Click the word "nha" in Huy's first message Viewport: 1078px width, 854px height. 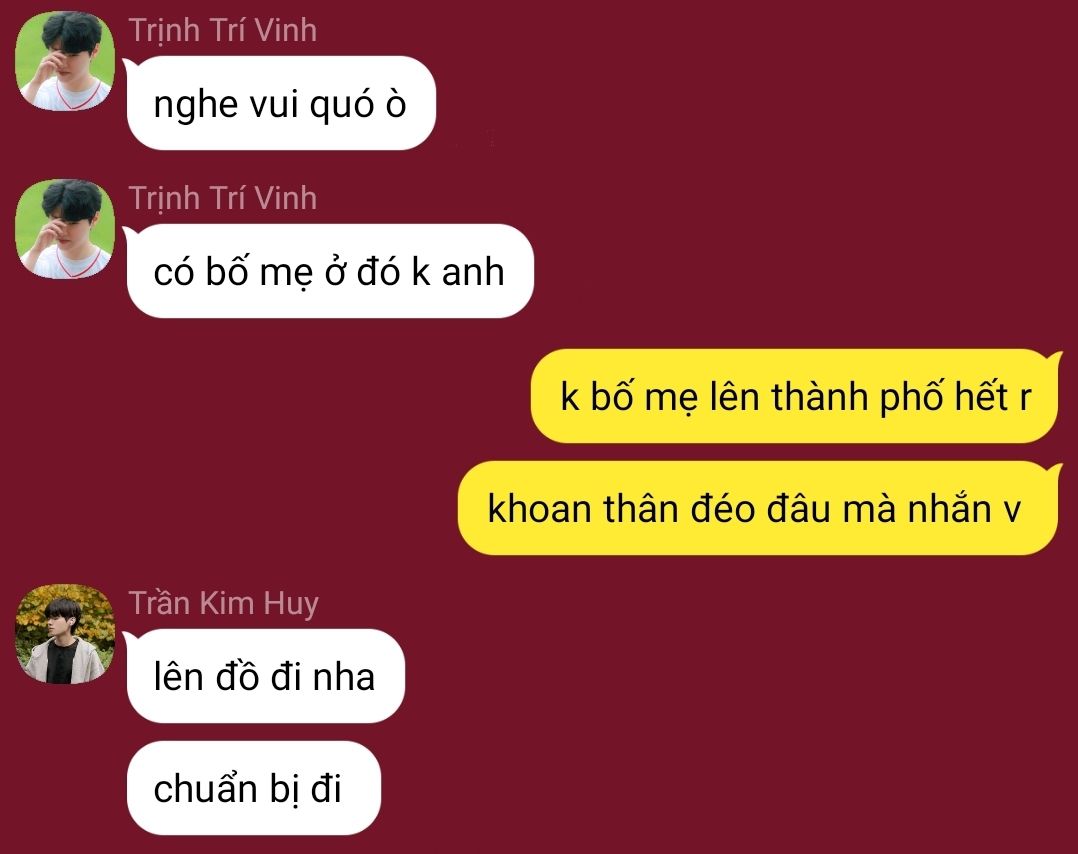[x=344, y=677]
